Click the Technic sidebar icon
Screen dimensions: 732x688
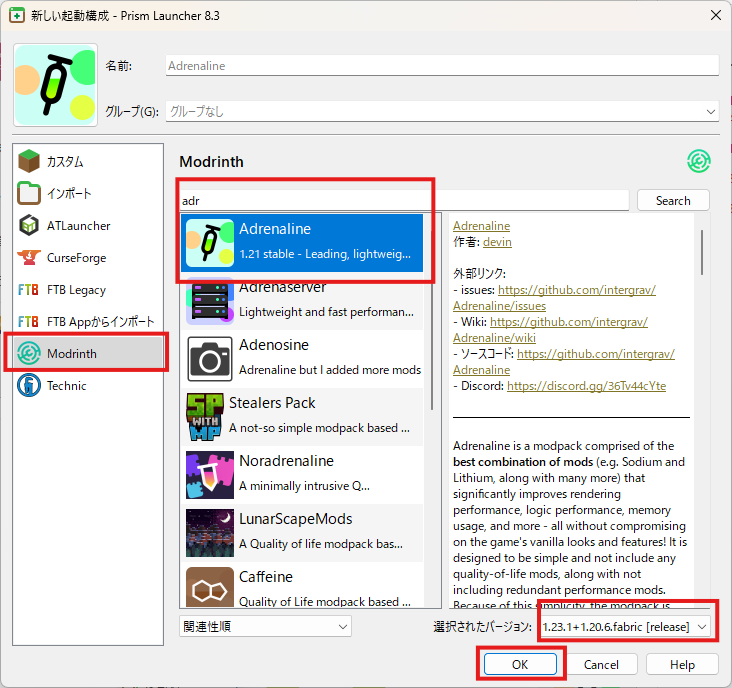point(29,386)
